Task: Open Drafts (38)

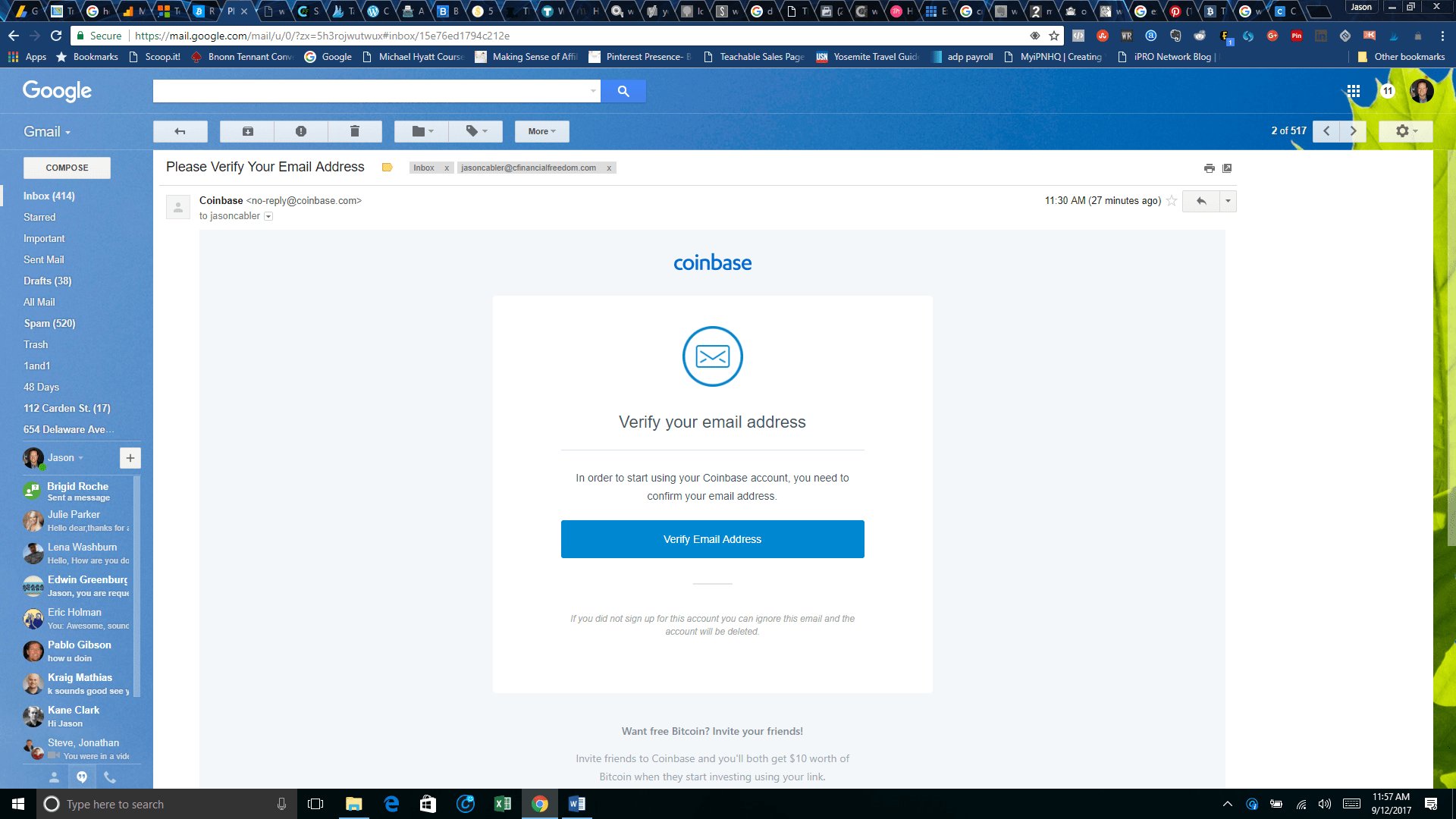Action: pos(48,281)
